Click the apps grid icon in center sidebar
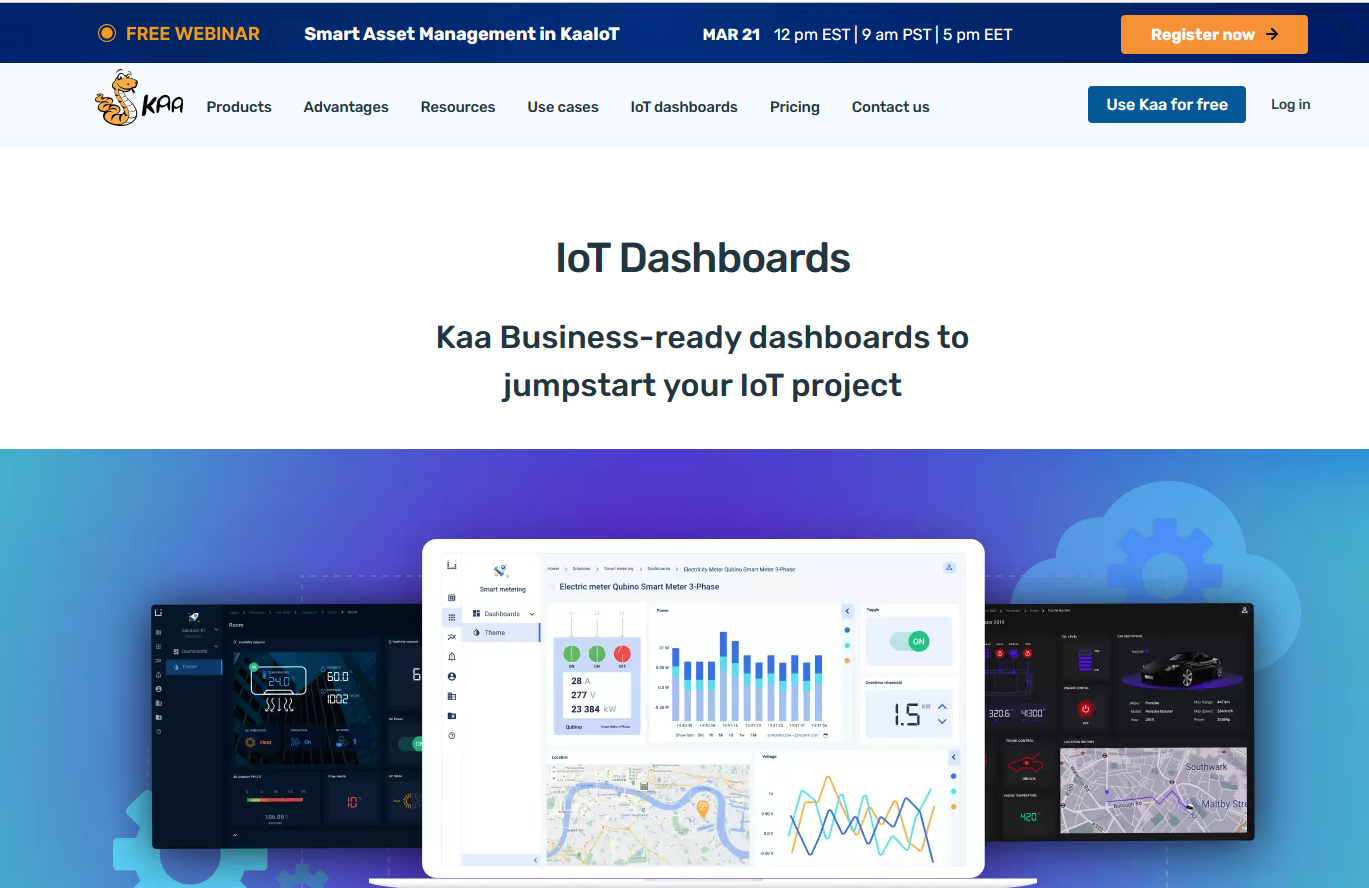This screenshot has height=888, width=1369. click(x=452, y=618)
